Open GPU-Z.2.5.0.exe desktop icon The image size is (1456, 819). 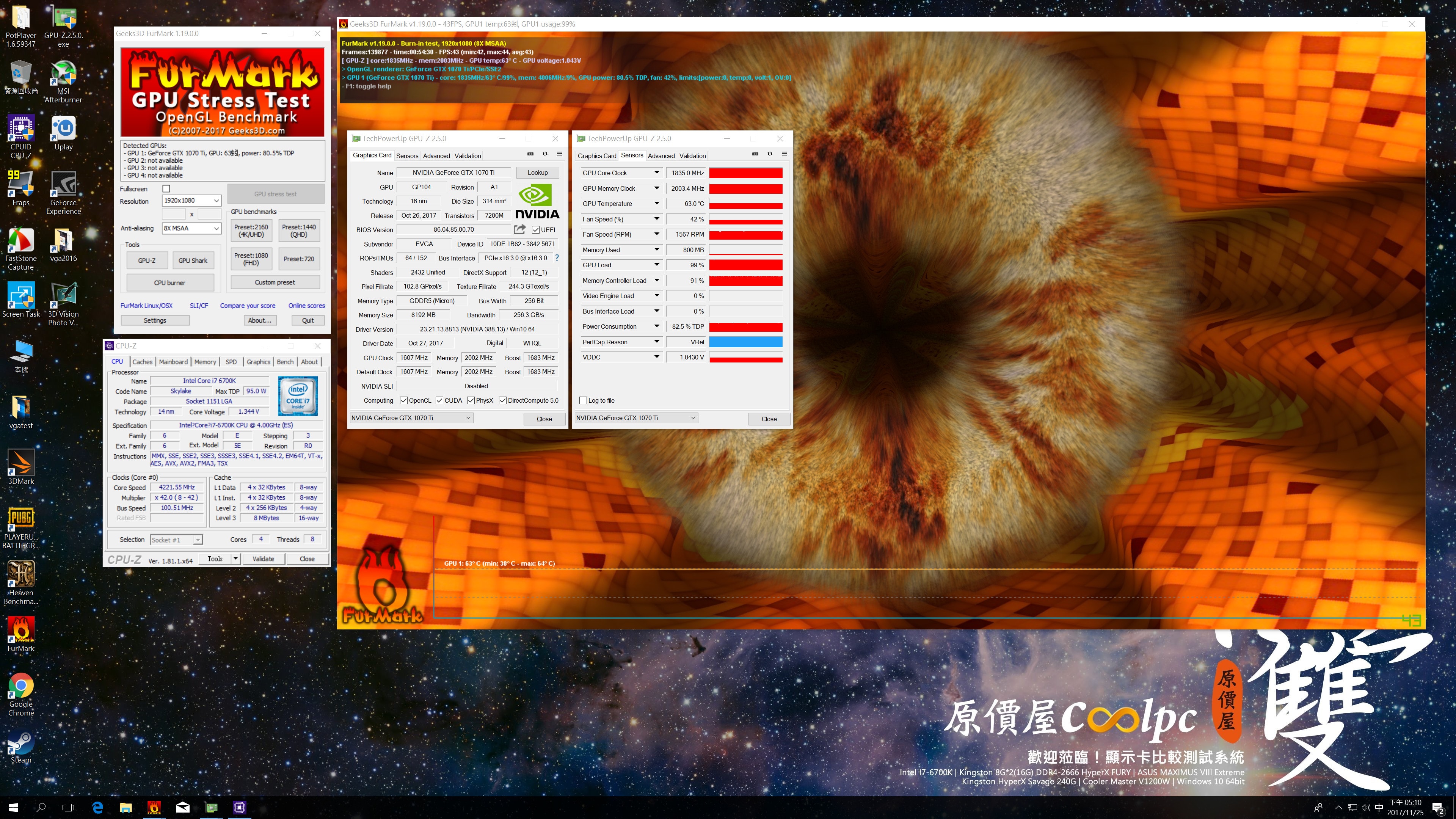coord(63,26)
